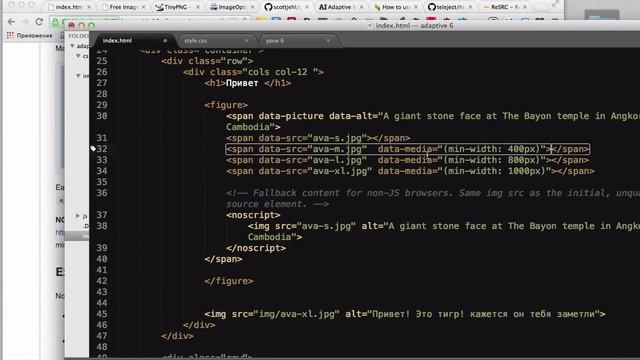Close the style.css editor tab
The image size is (640, 360).
tap(247, 40)
